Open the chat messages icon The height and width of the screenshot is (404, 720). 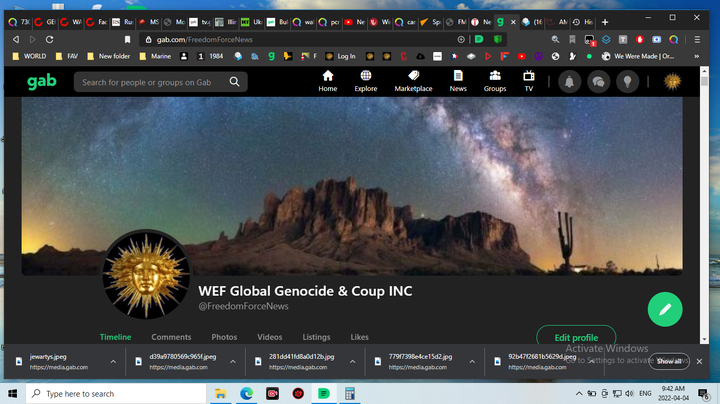[598, 82]
